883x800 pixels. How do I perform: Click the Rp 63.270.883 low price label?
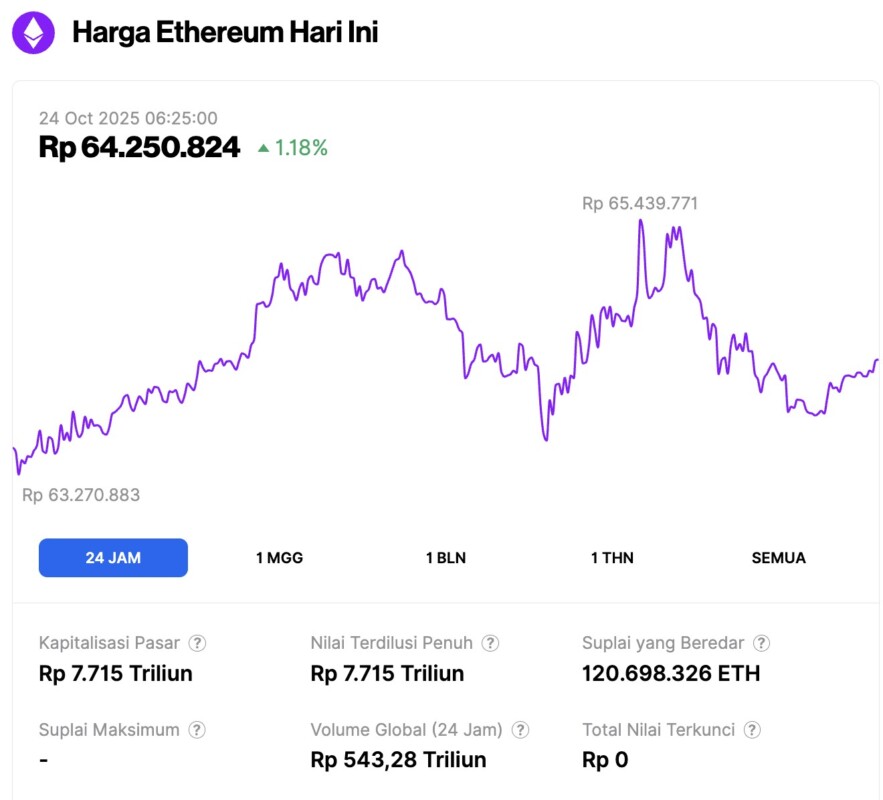coord(81,495)
